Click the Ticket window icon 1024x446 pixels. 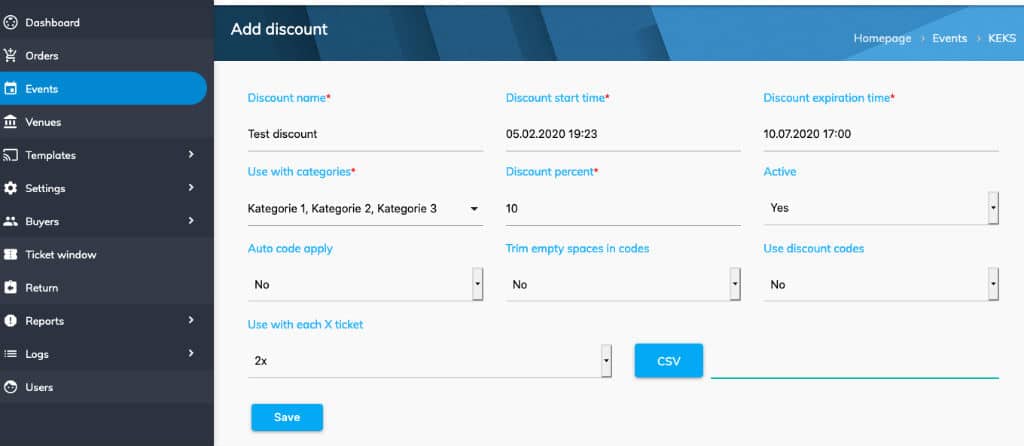(10, 255)
